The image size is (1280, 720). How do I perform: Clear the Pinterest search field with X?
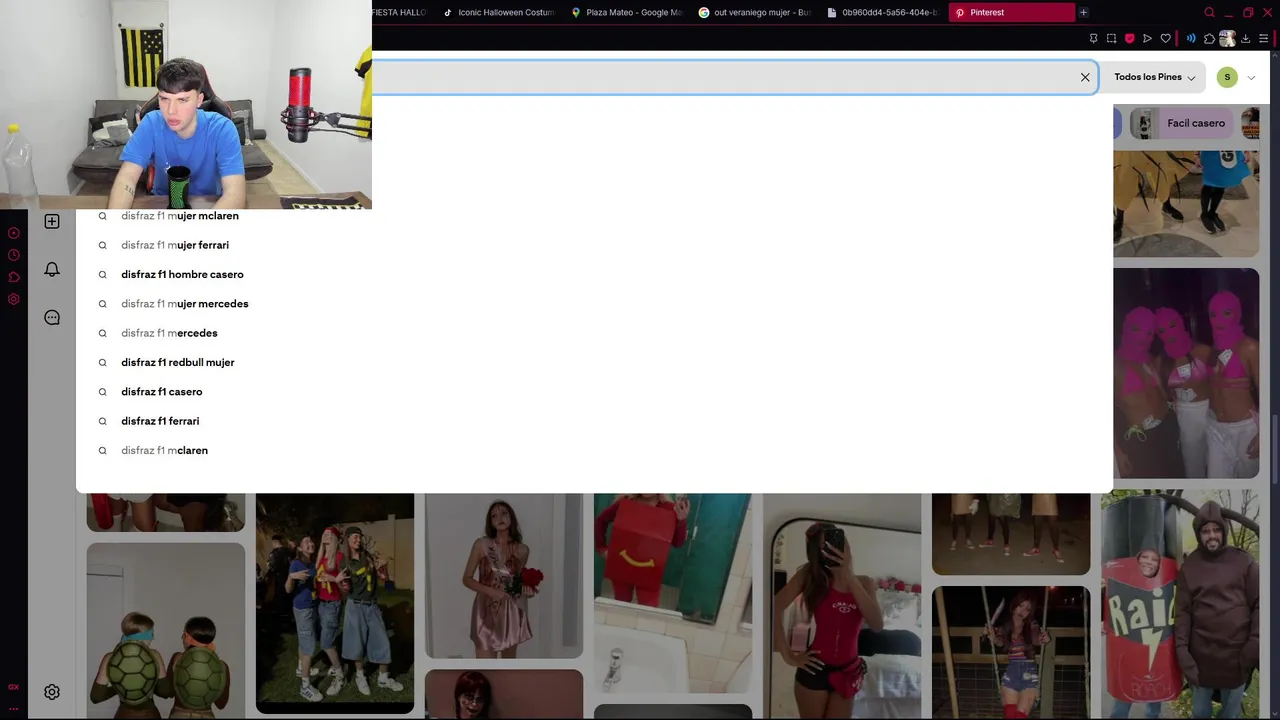pos(1085,77)
